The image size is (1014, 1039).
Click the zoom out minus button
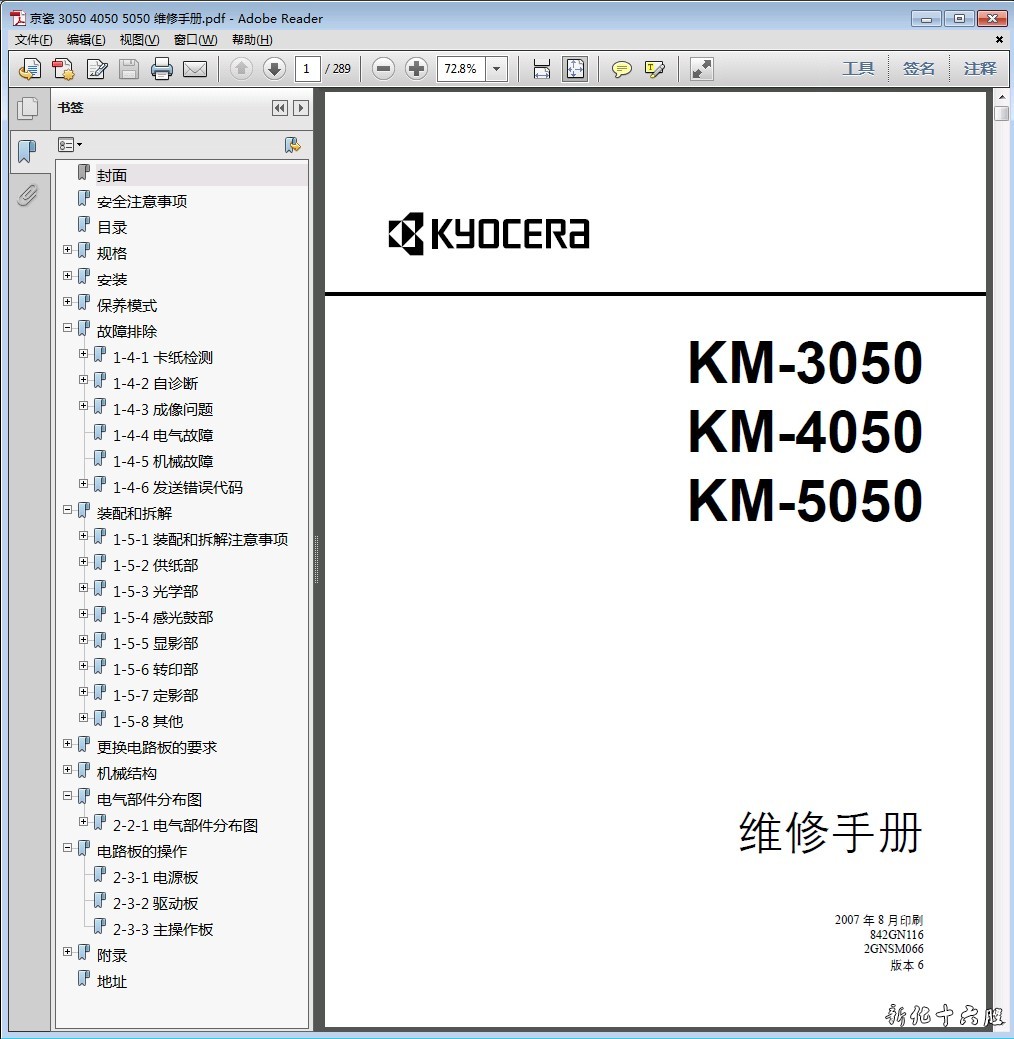point(383,69)
